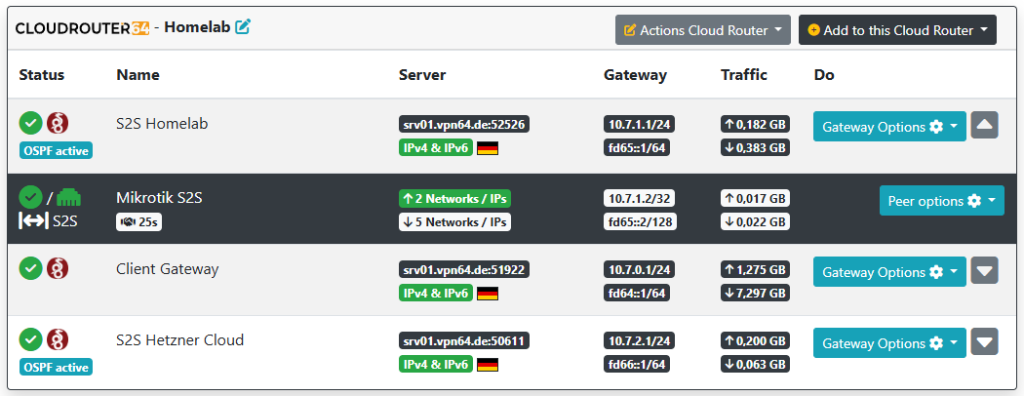Click the red router icon in S2S Homelab row
Screen dimensions: 1024x396
point(57,123)
